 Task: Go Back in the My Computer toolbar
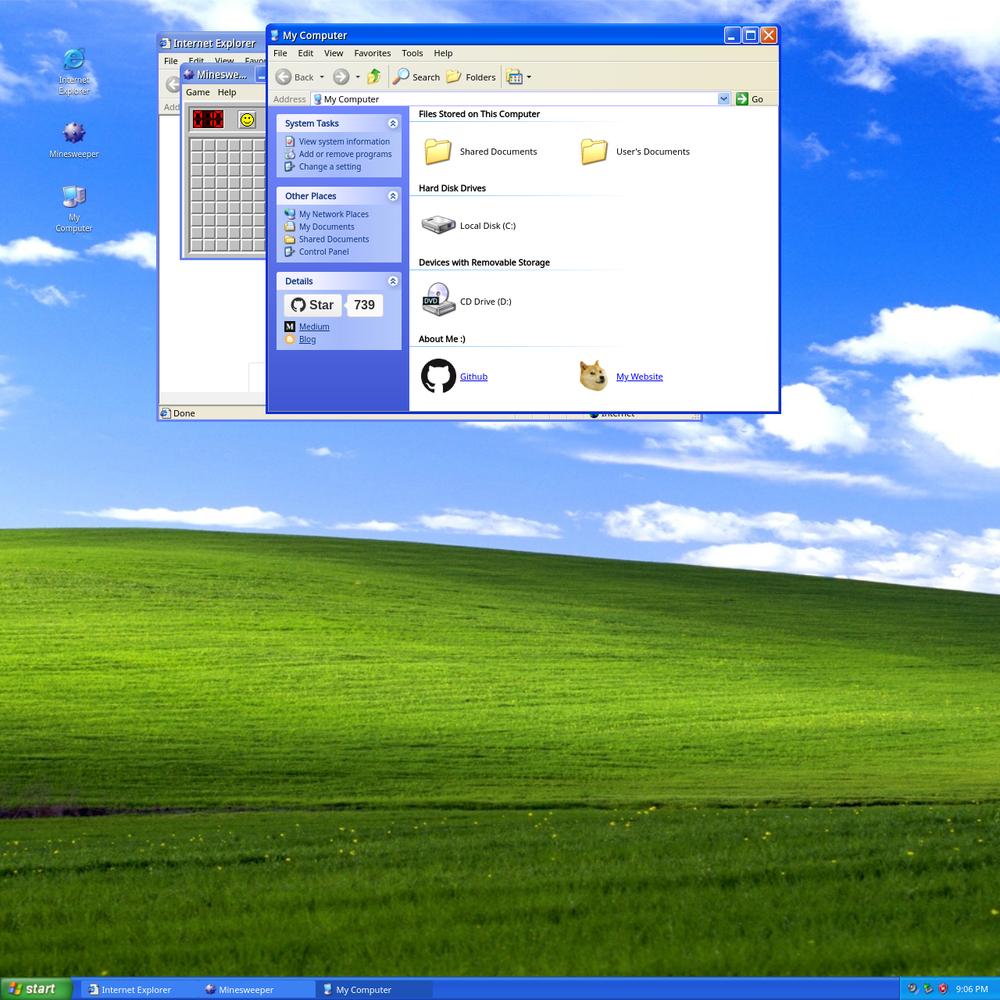tap(295, 77)
